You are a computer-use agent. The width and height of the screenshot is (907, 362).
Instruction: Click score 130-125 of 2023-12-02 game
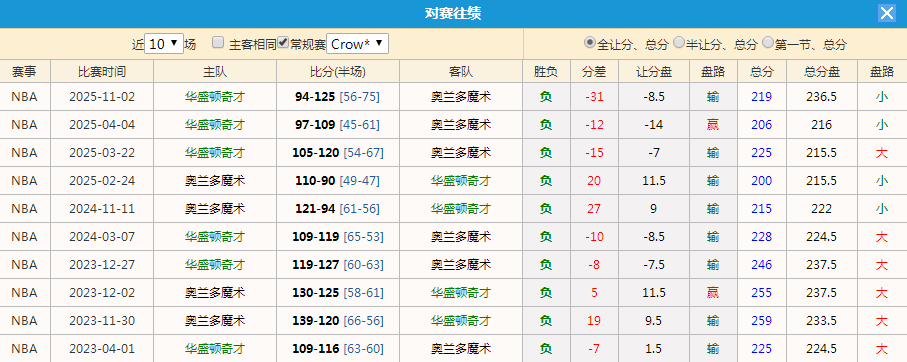pyautogui.click(x=316, y=293)
